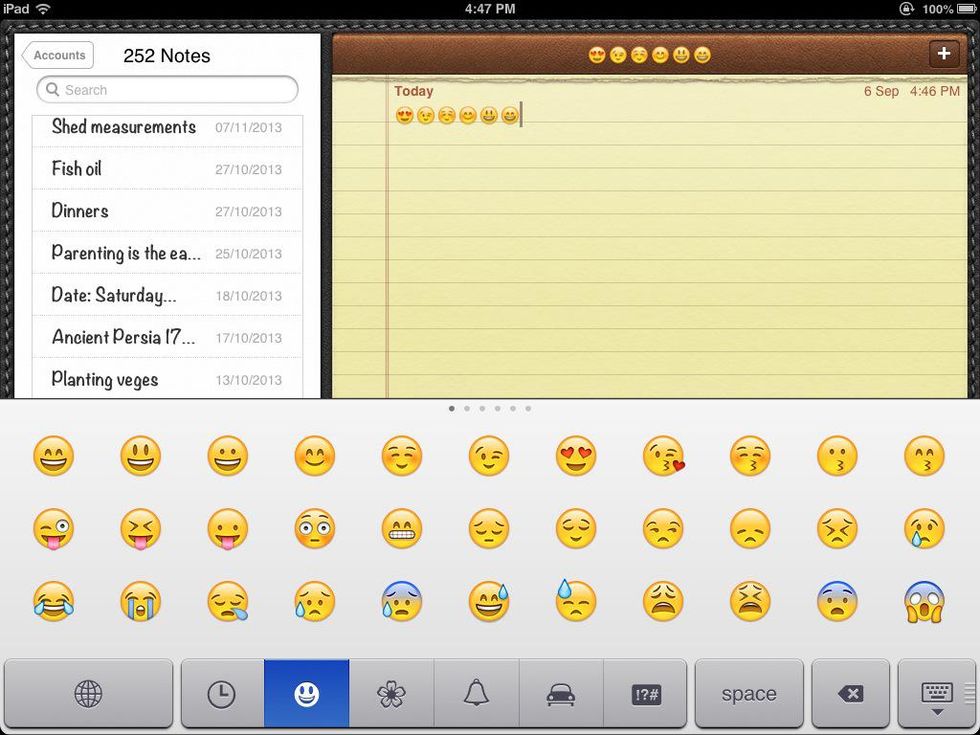This screenshot has width=980, height=735.
Task: Open the Vehicles emoji category car icon
Action: point(561,693)
